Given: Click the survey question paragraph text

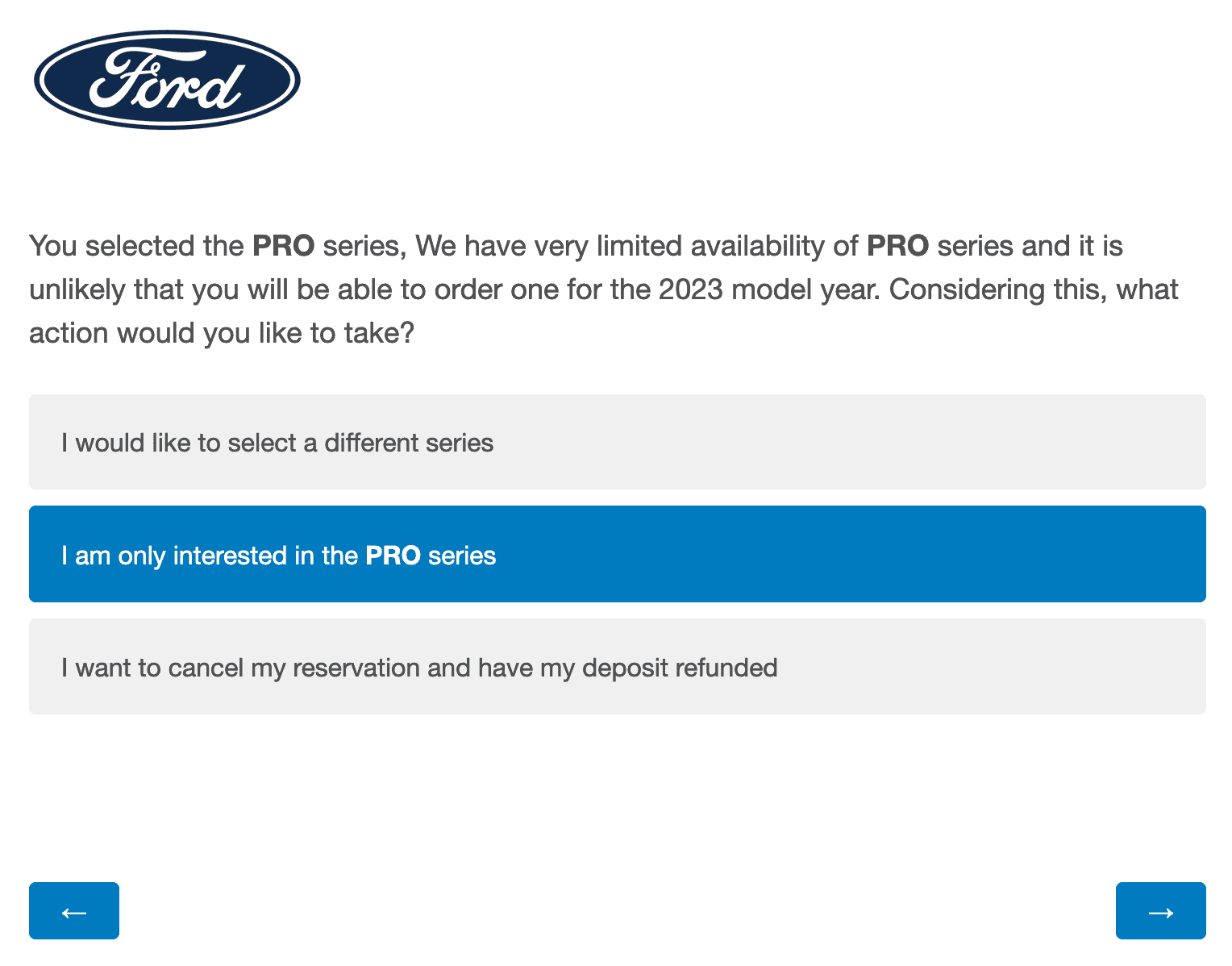Looking at the screenshot, I should [x=605, y=289].
